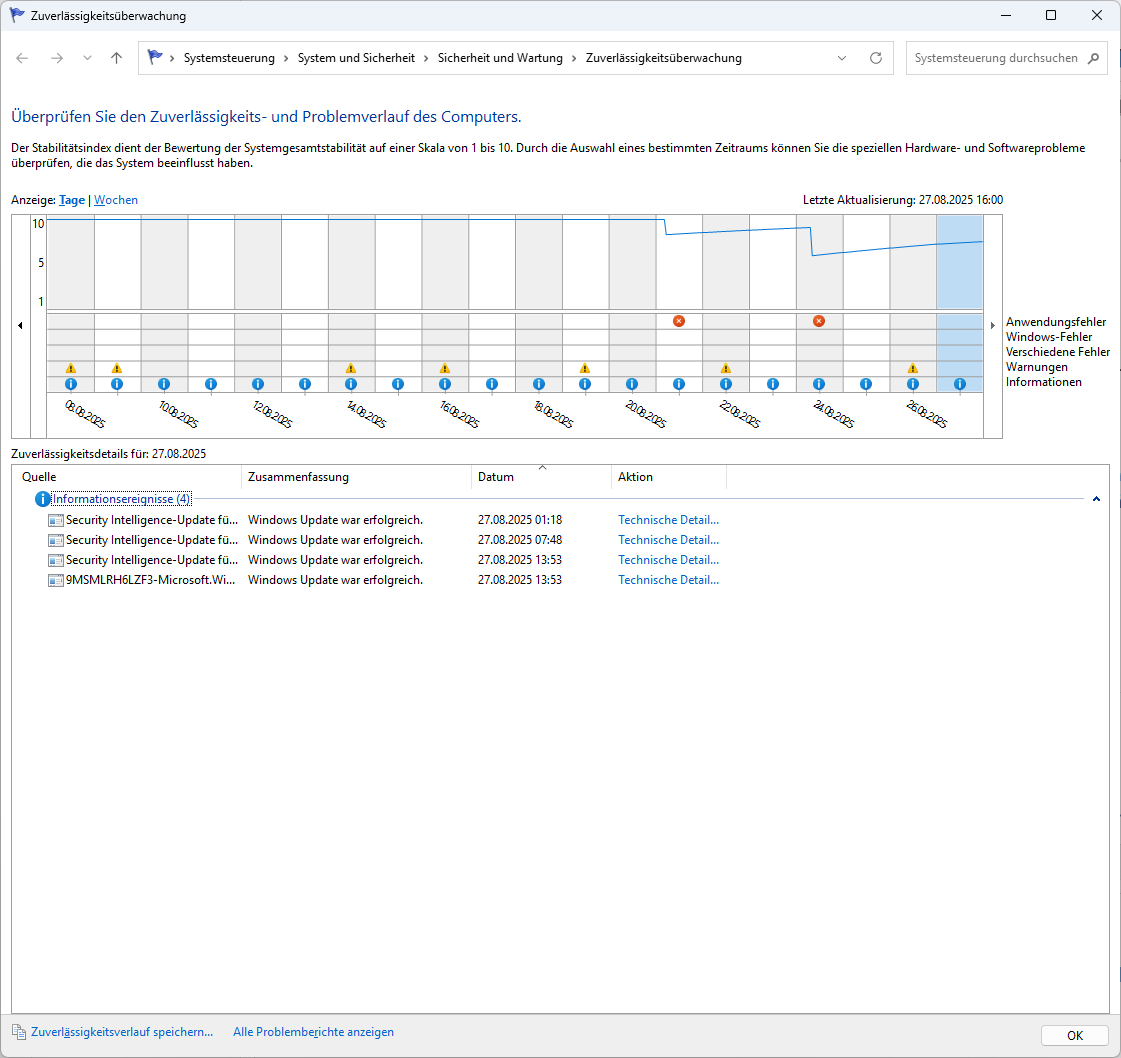This screenshot has width=1121, height=1058.
Task: Click the row icon of the 9MSMLRH6LZF3-Microsoft.Wi... entry
Action: 56,580
